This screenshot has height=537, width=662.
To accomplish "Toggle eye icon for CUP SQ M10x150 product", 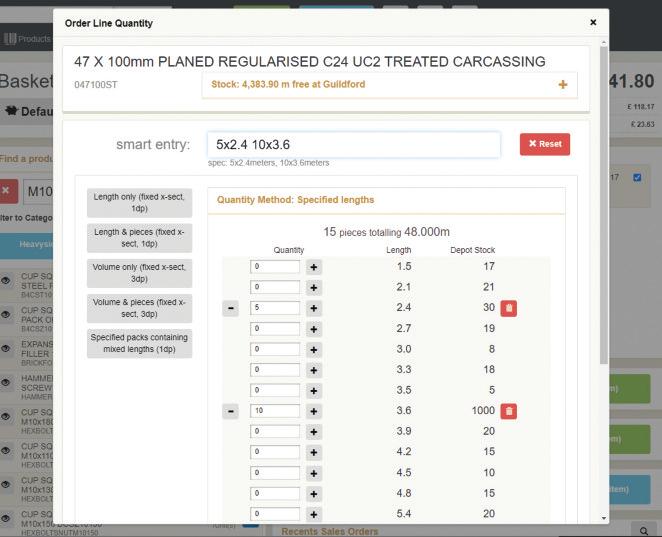I will tap(6, 518).
